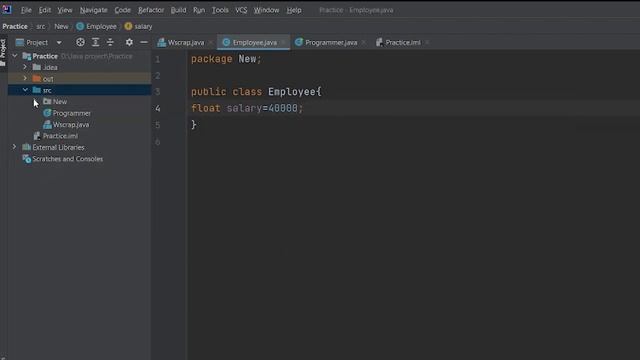Close the Wscrap.java tab
Image resolution: width=640 pixels, height=360 pixels.
211,42
